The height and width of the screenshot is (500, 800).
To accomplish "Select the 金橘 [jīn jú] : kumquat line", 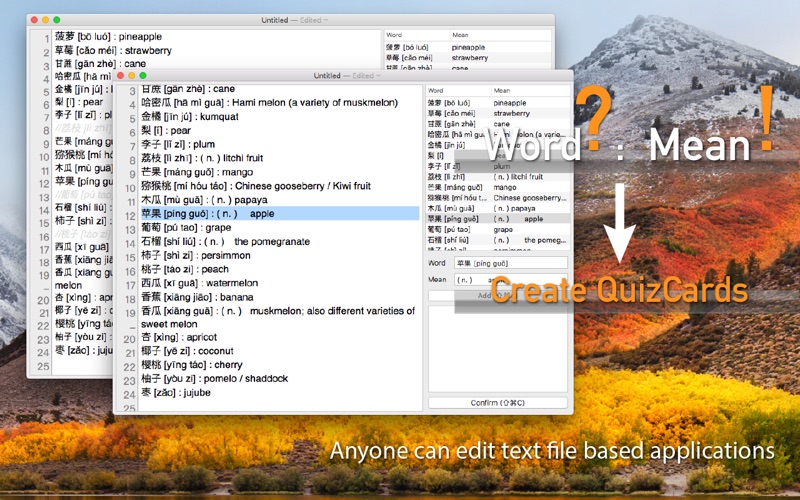I will pyautogui.click(x=190, y=116).
